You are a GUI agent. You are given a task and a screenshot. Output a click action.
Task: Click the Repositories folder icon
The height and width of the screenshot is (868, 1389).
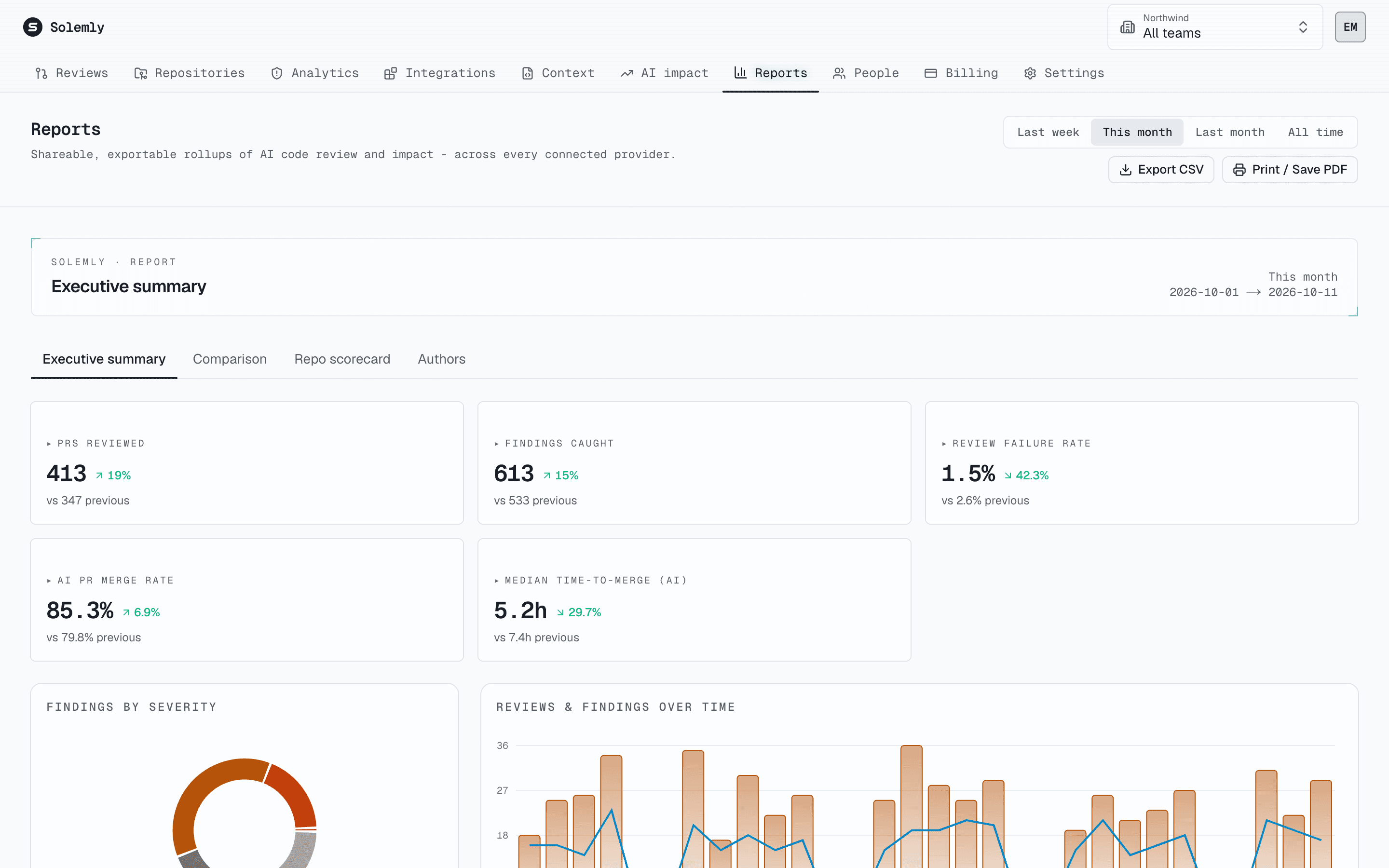pos(141,73)
